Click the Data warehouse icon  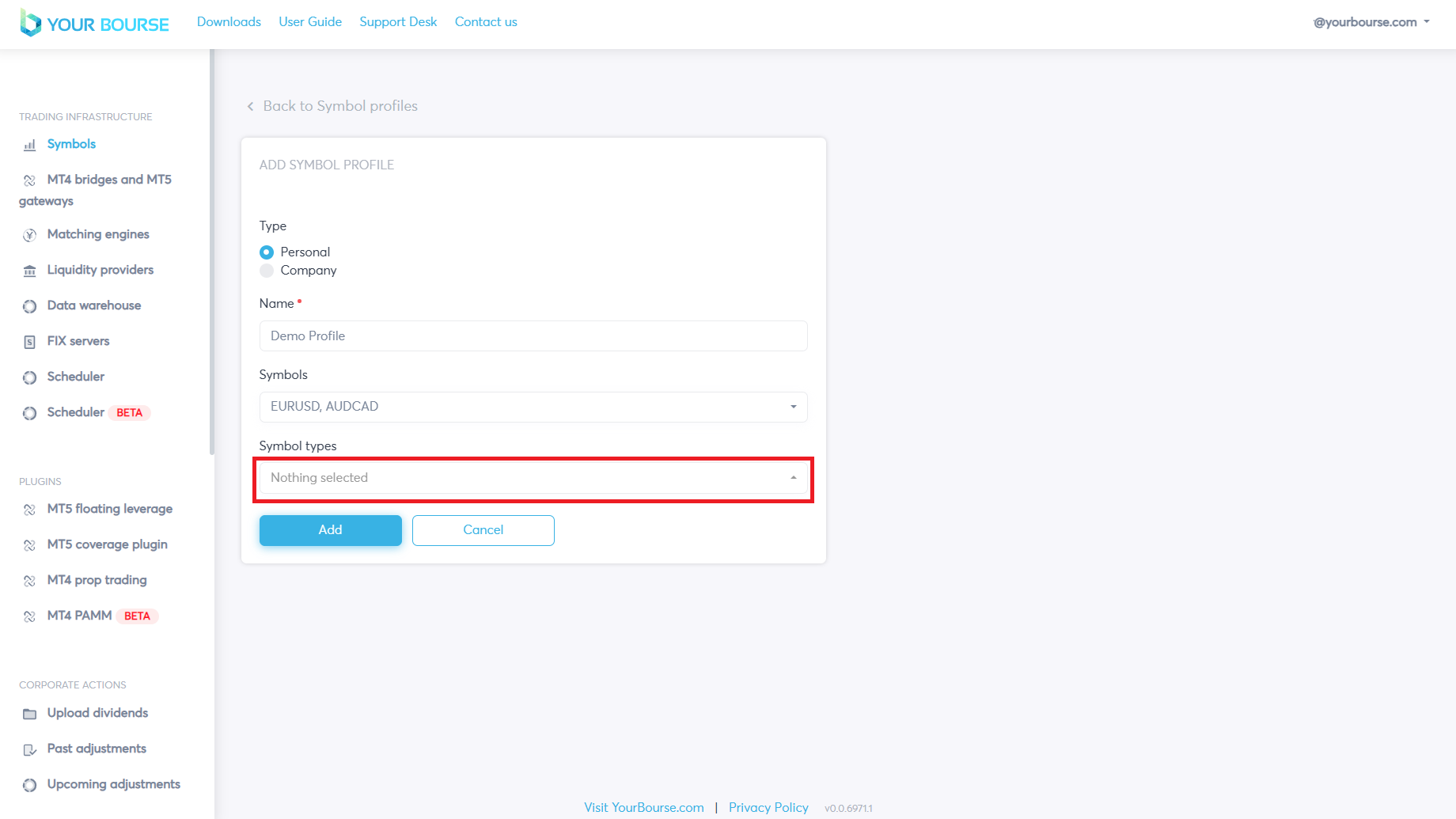(x=29, y=306)
